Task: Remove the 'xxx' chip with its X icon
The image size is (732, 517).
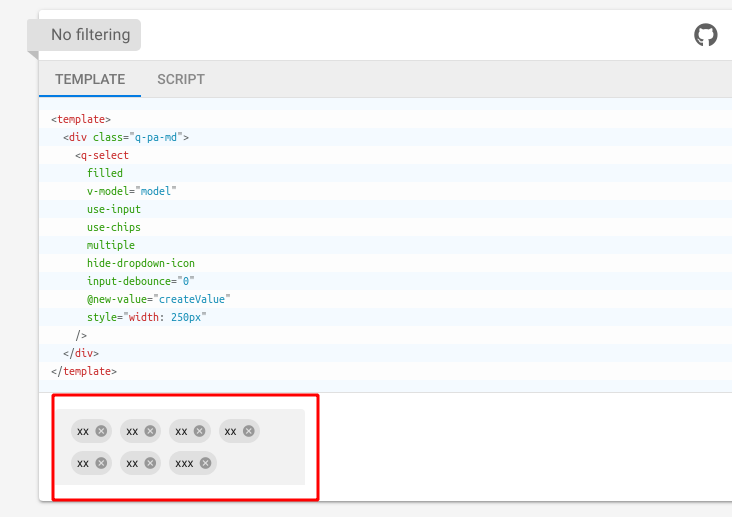Action: [205, 463]
